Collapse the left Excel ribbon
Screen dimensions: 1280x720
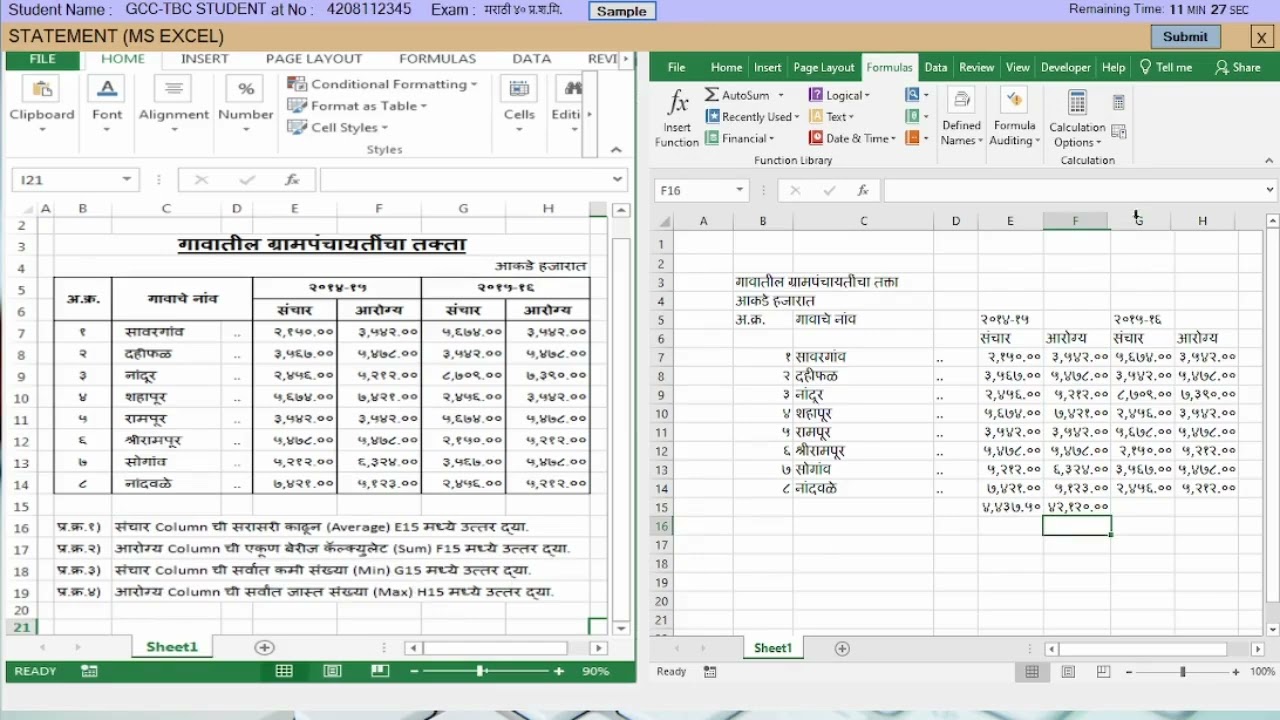click(x=616, y=150)
